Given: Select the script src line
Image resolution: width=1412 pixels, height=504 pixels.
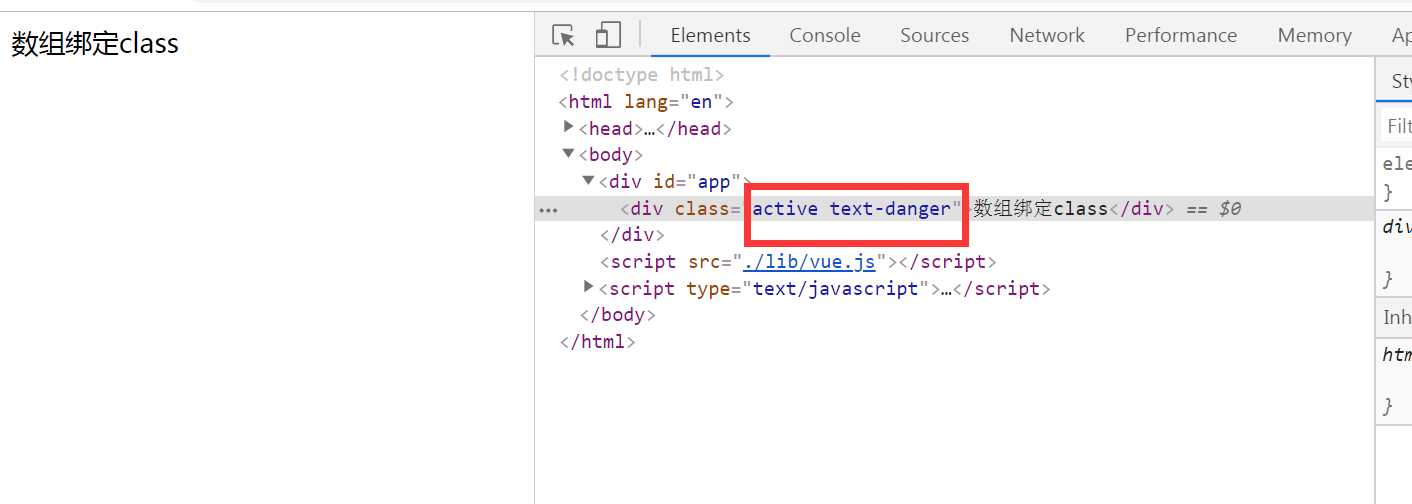Looking at the screenshot, I should 798,262.
